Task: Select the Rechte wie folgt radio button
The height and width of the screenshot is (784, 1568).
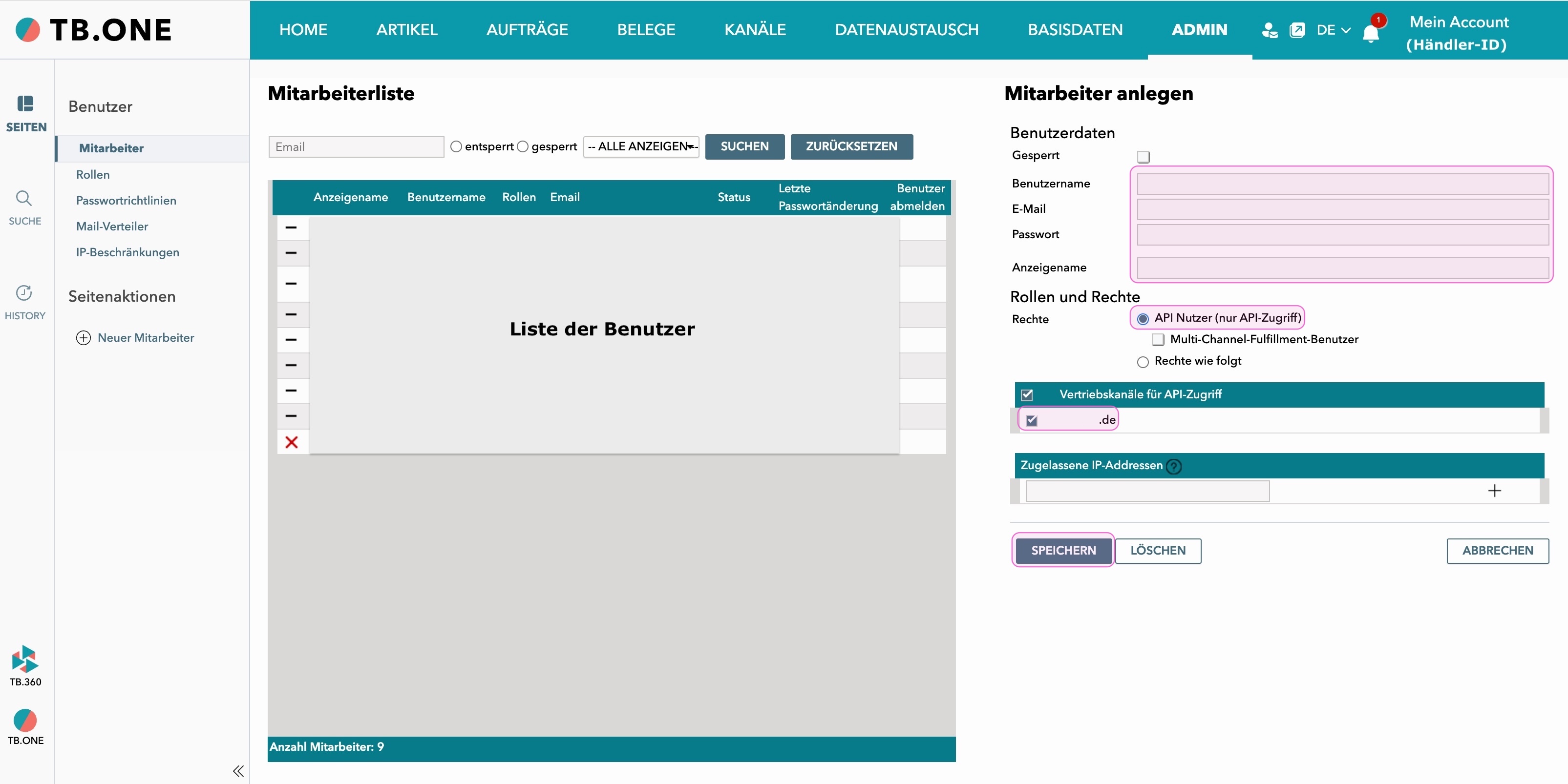Action: tap(1143, 361)
